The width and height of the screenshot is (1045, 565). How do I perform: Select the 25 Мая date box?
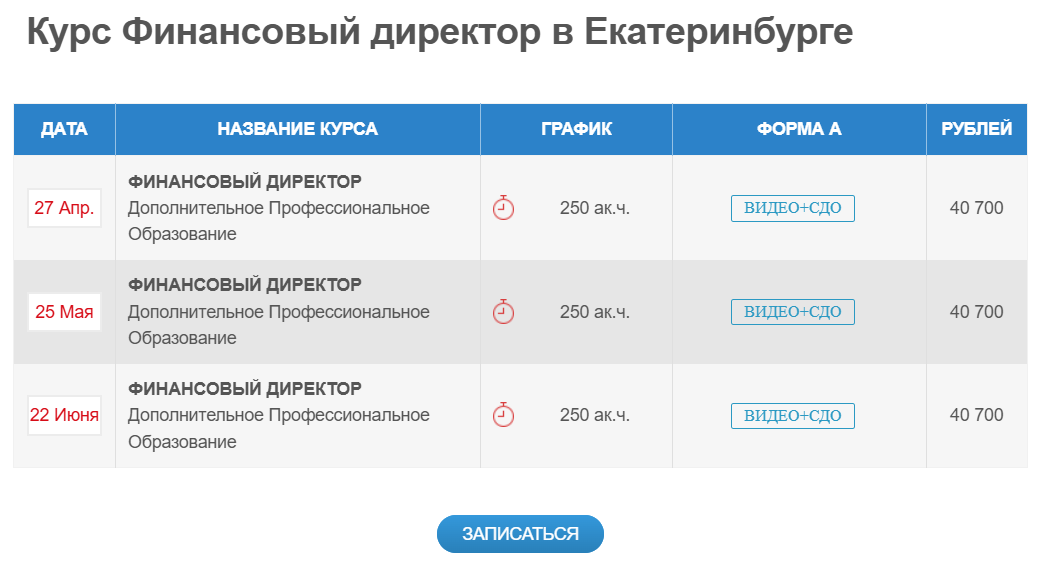64,312
